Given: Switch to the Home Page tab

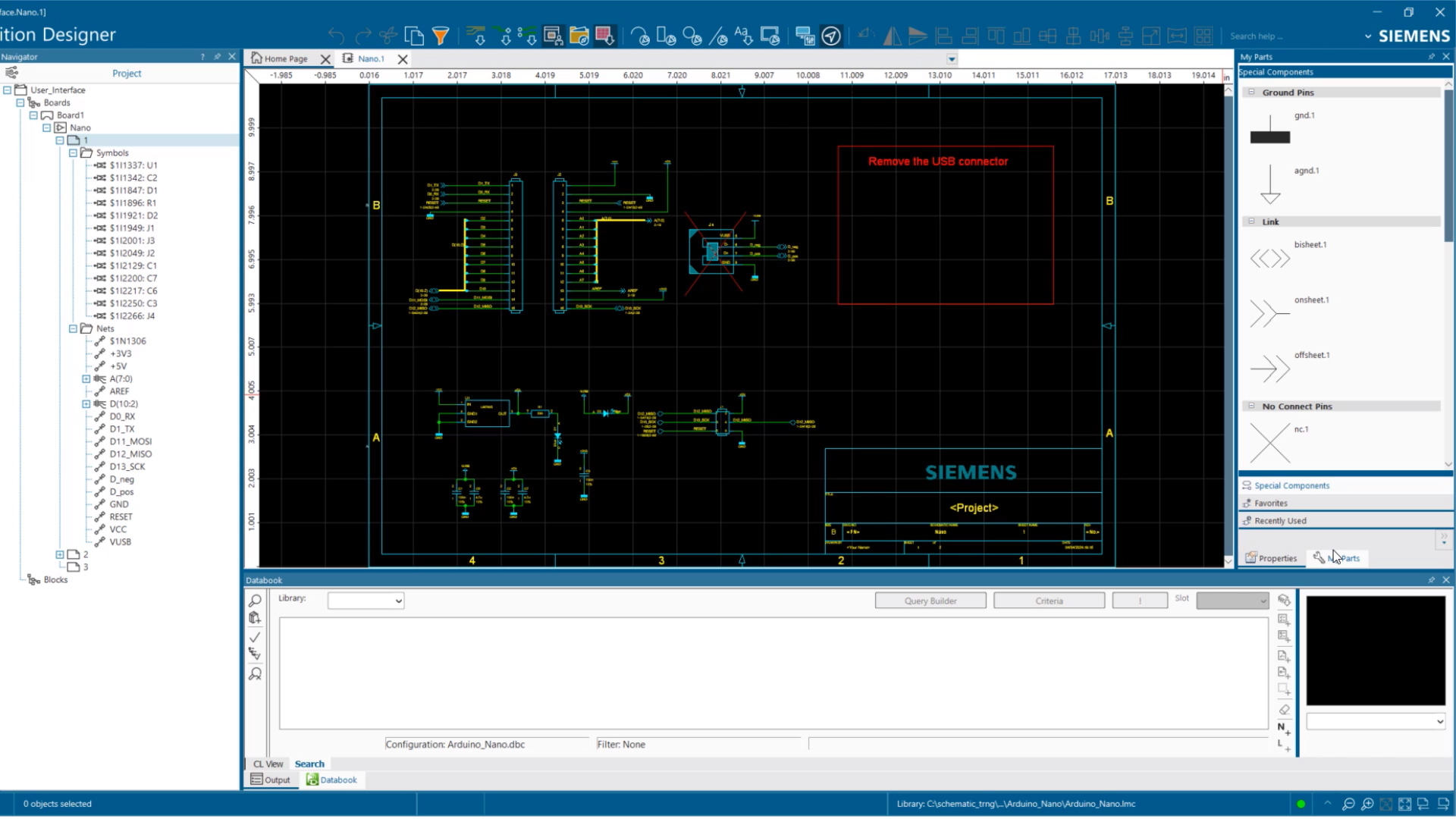Looking at the screenshot, I should (284, 58).
